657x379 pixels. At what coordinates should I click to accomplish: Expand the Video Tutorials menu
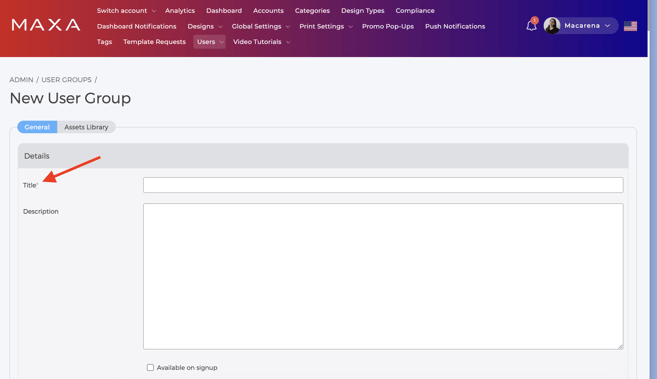(261, 42)
